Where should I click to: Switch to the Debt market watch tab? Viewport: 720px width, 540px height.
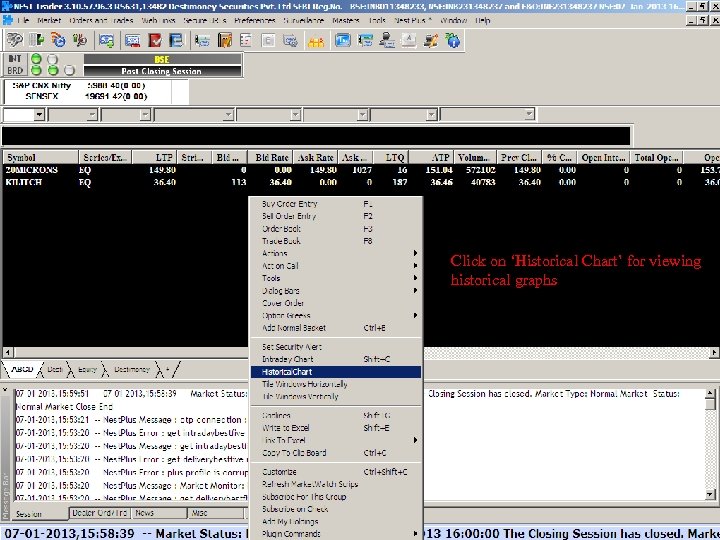tap(54, 369)
